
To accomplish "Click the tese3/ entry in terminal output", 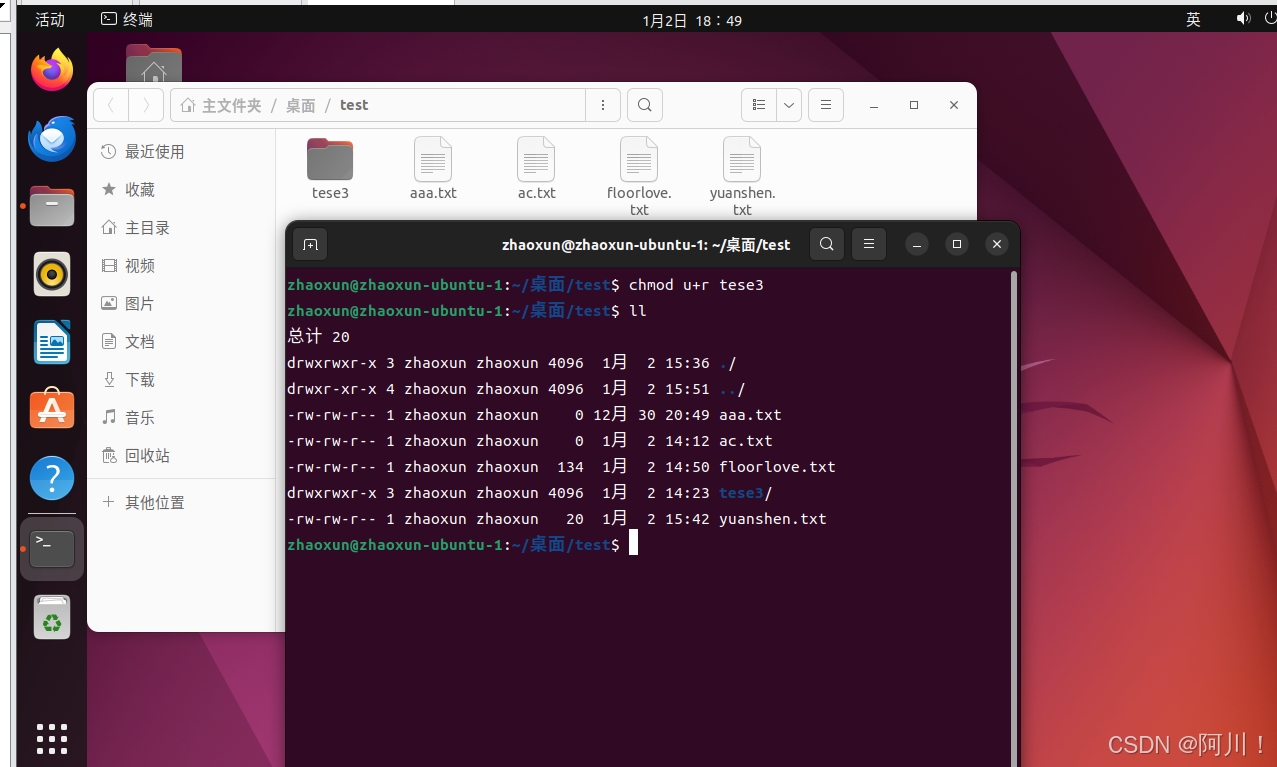I will 746,493.
